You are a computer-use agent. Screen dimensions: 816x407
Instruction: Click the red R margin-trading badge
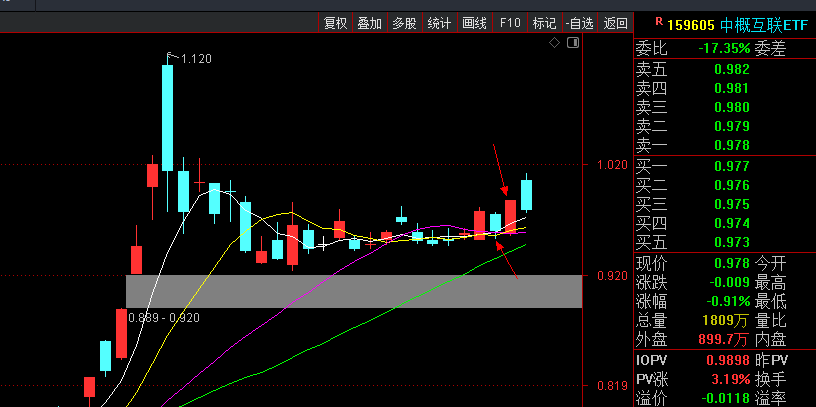pos(659,21)
